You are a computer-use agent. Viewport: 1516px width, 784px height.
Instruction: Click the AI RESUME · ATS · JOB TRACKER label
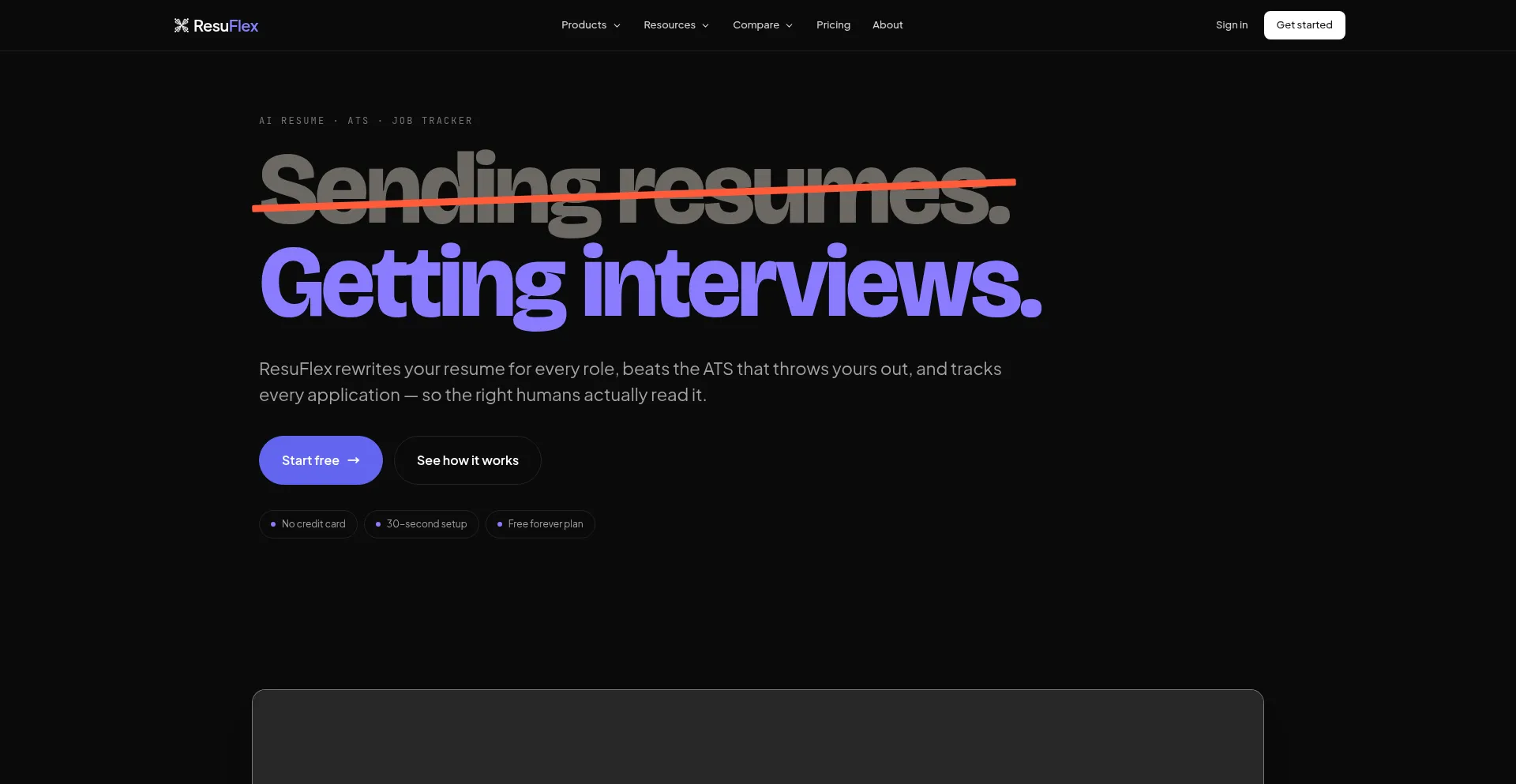tap(366, 121)
